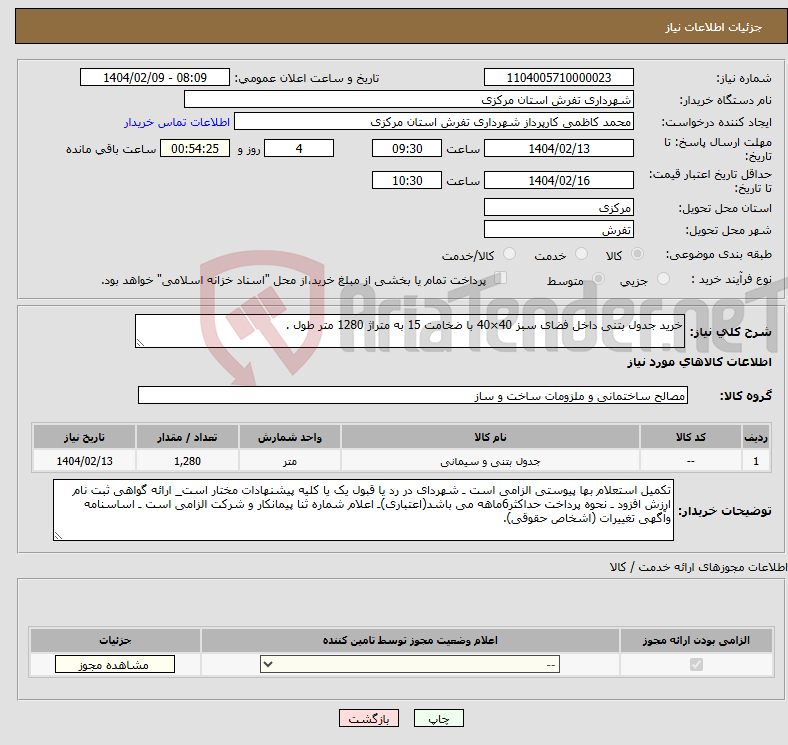Click the گروه کالا field

(x=413, y=395)
